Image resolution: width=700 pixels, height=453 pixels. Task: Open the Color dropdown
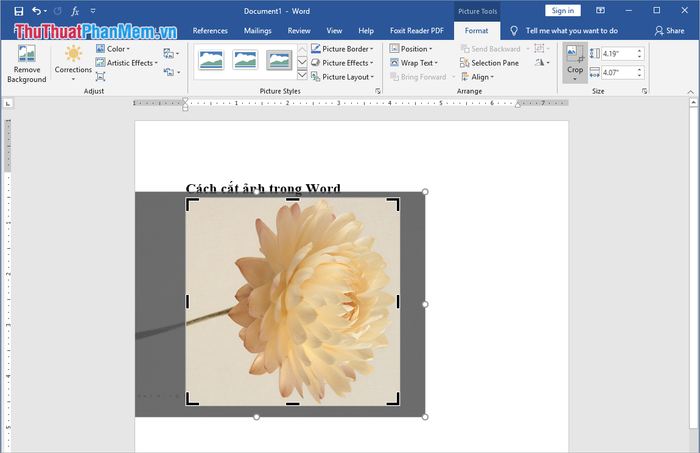tap(113, 49)
